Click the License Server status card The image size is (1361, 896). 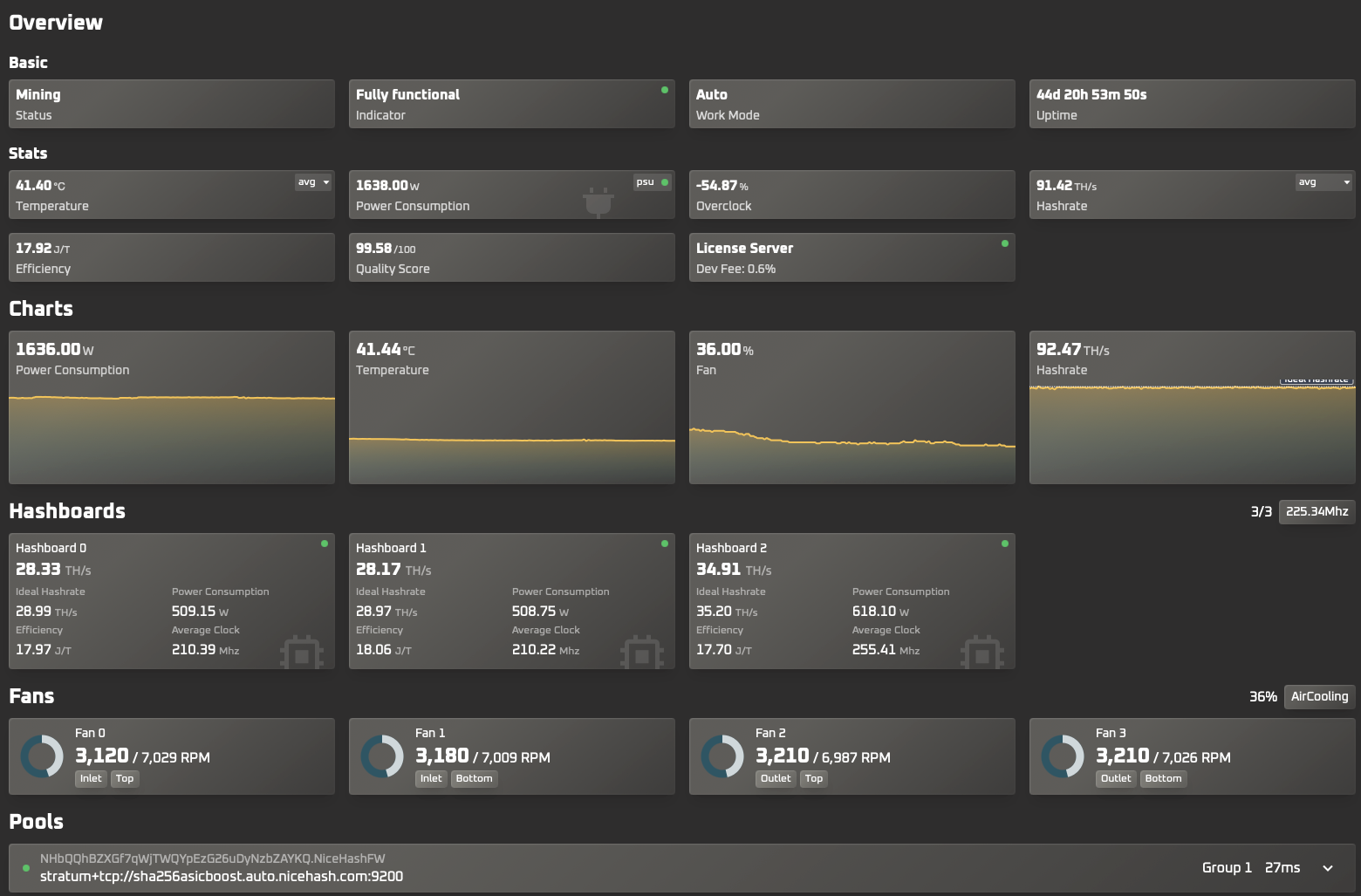[851, 257]
